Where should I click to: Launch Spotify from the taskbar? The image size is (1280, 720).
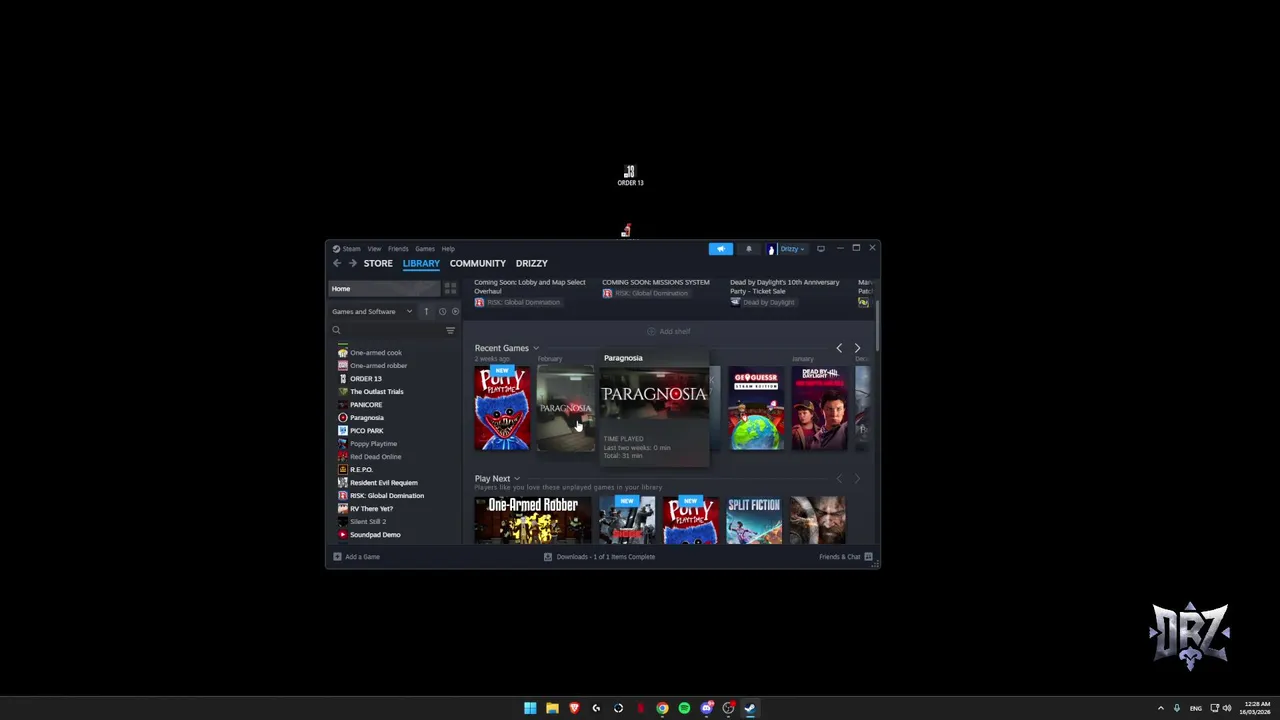pyautogui.click(x=684, y=708)
